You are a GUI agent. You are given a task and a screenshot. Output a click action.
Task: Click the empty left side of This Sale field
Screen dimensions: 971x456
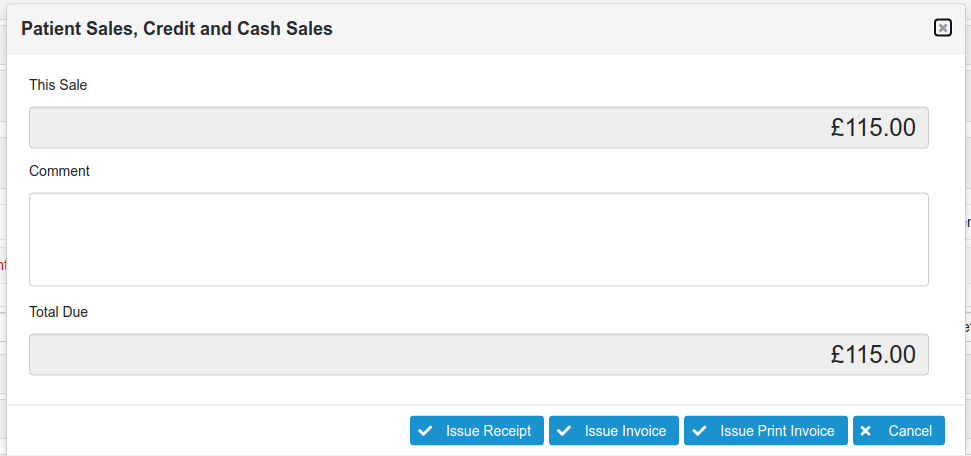[150, 128]
